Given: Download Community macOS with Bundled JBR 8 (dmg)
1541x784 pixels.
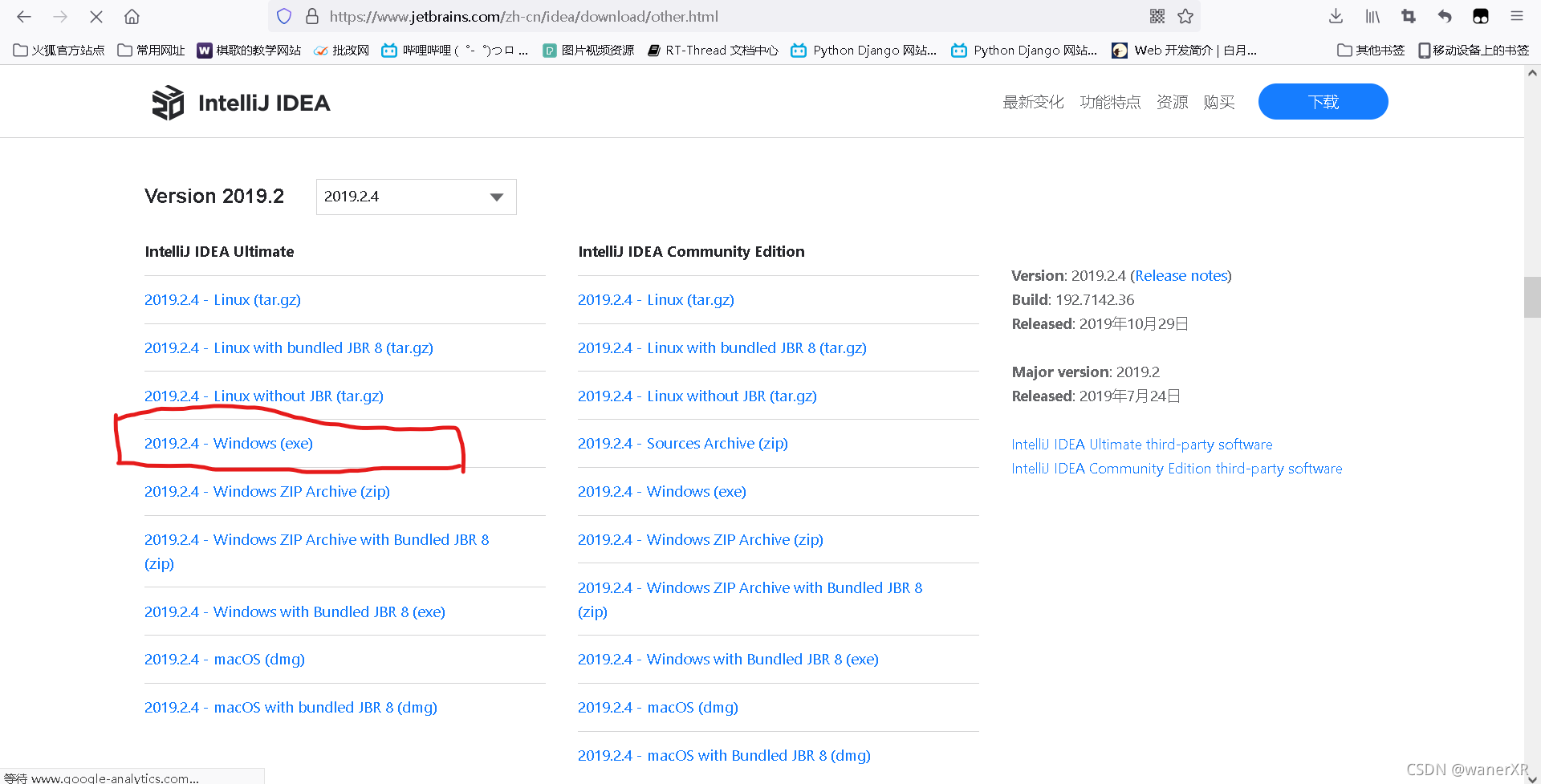Looking at the screenshot, I should point(724,755).
